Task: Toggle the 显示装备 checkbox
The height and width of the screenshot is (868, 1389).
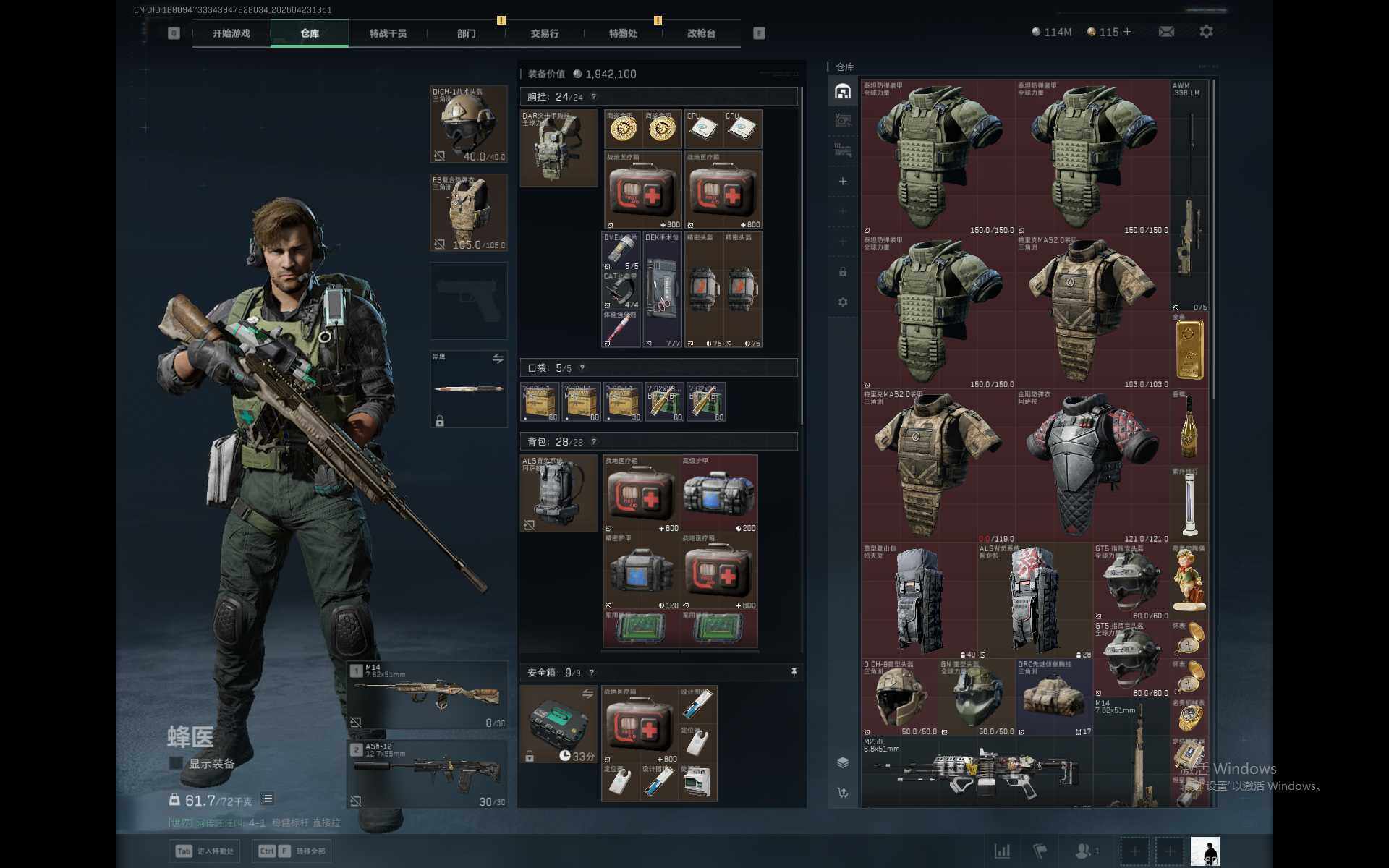Action: (176, 763)
